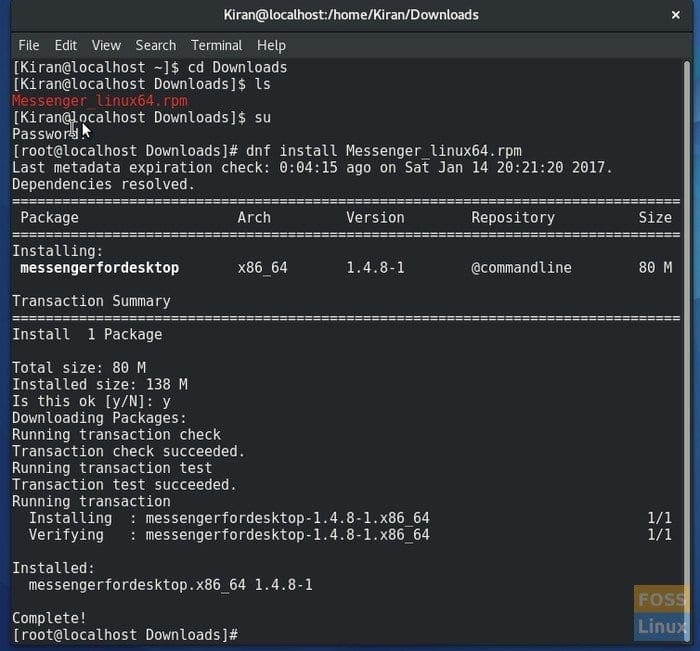Click the 'Size' column header
This screenshot has height=651, width=700.
click(655, 217)
